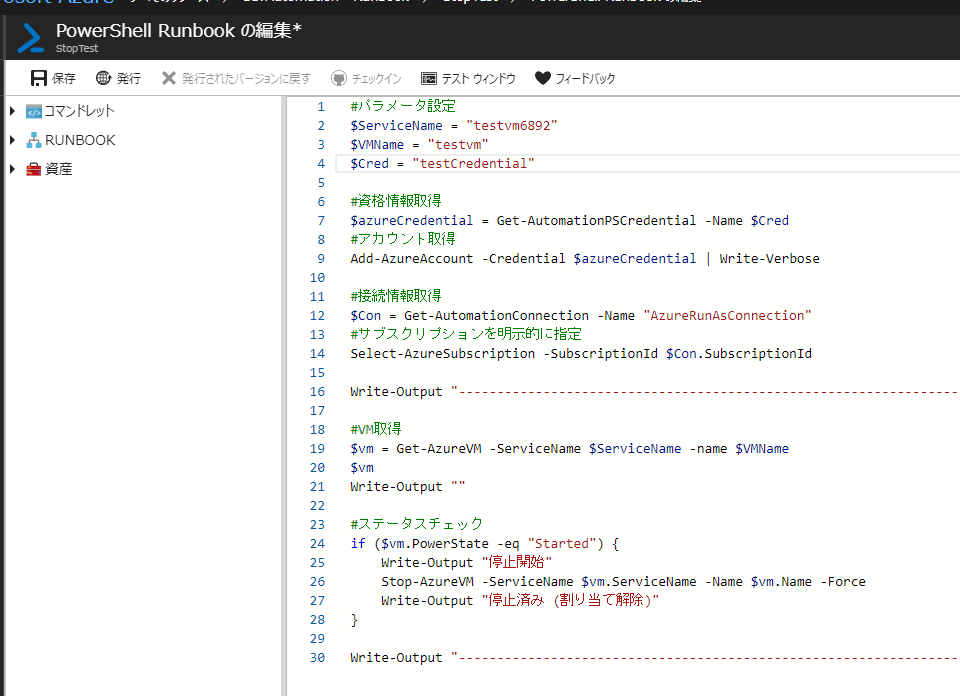Expand the コマンドレット tree node

tap(12, 111)
